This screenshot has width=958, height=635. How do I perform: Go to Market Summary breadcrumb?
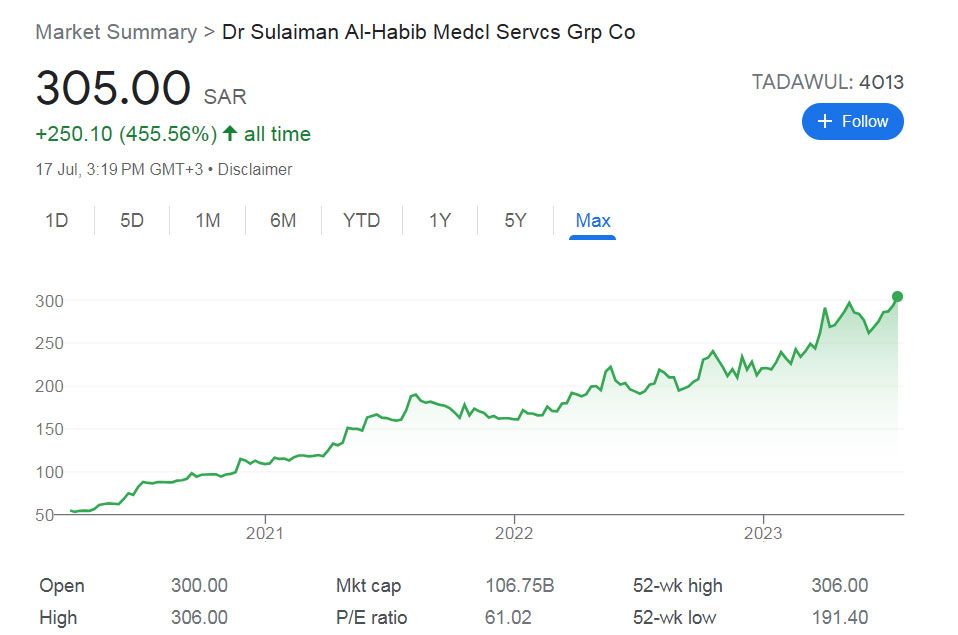coord(116,32)
